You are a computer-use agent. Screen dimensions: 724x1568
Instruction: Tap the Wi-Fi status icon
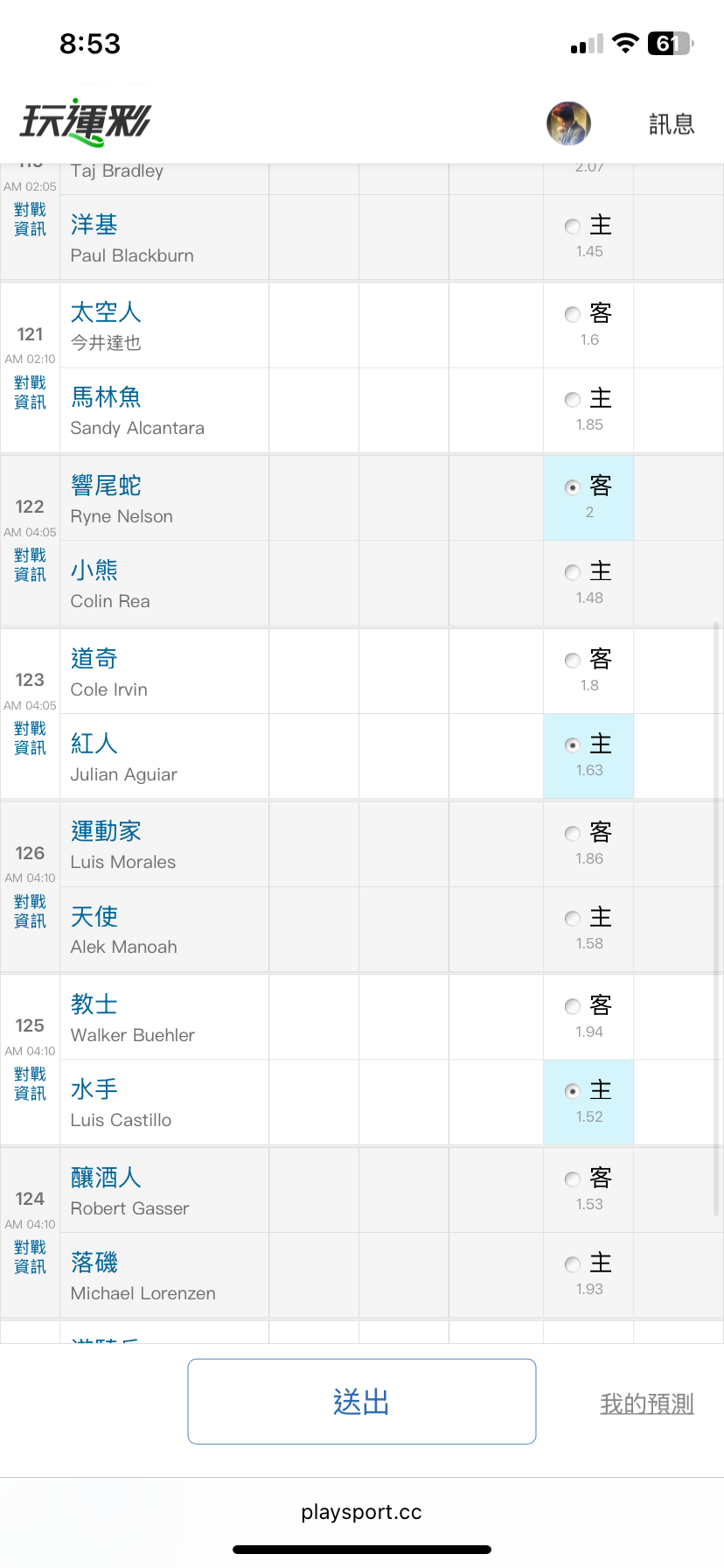point(625,44)
